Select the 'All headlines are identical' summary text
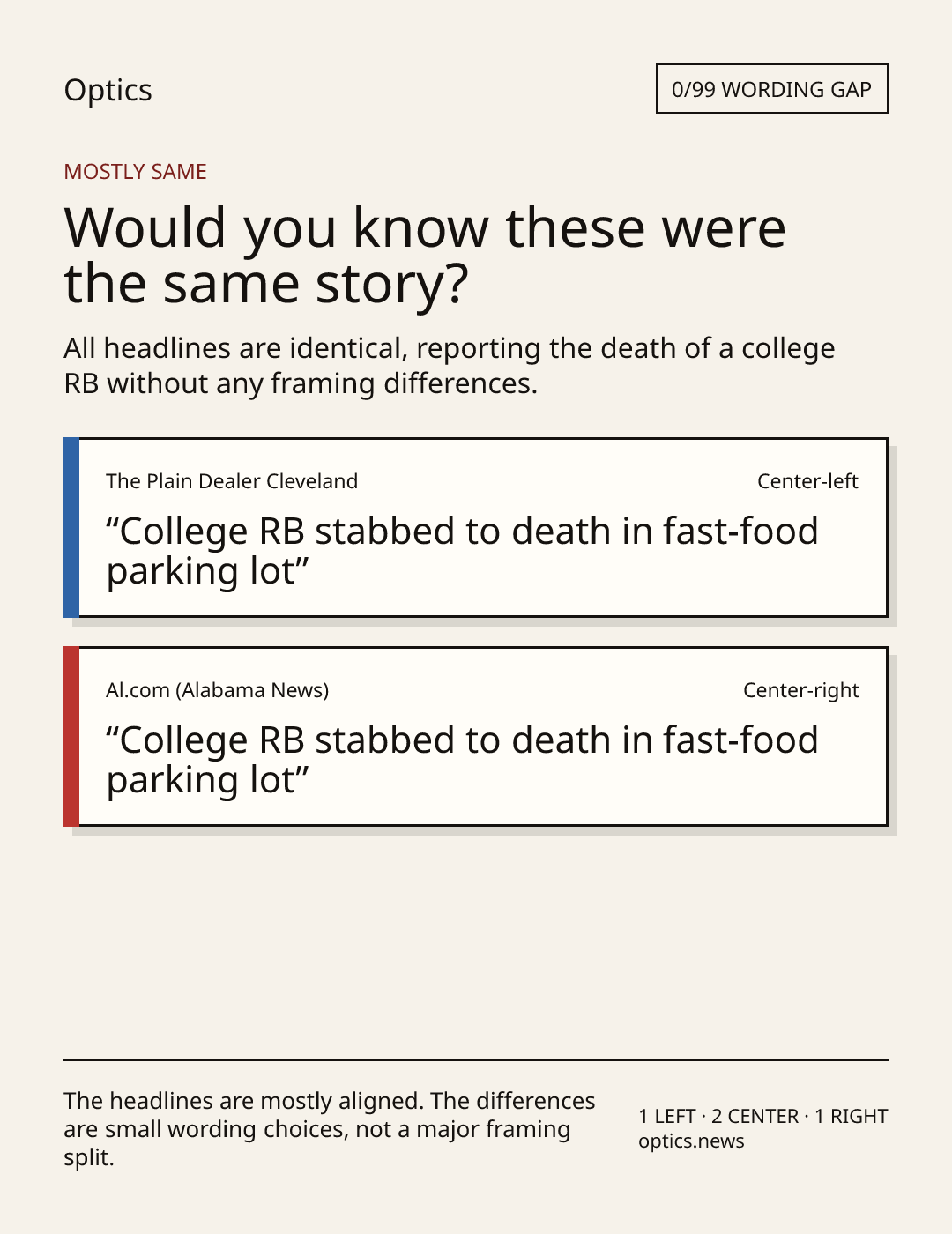The width and height of the screenshot is (952, 1234). (450, 366)
